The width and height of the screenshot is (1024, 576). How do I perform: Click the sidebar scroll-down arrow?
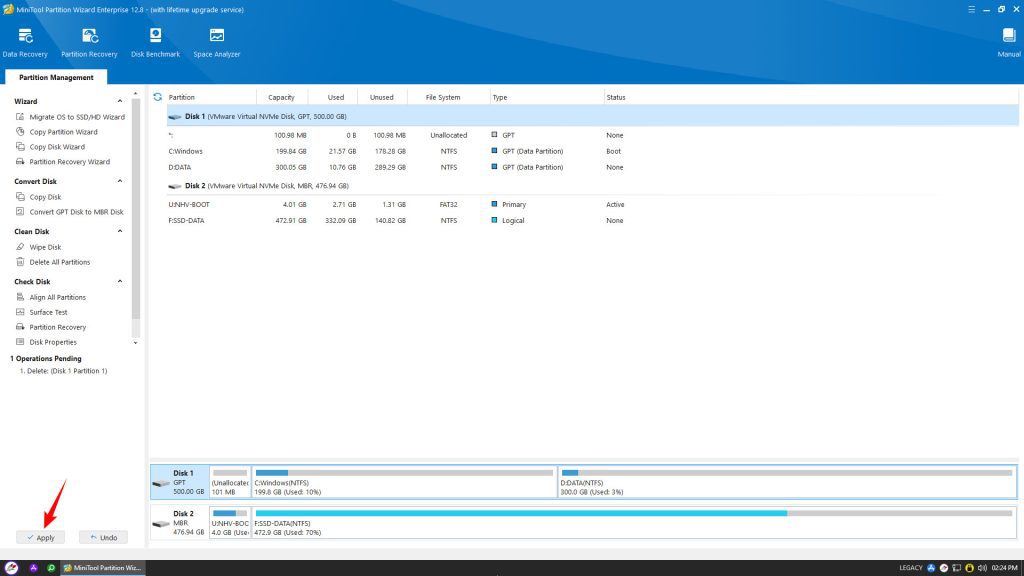(x=136, y=343)
